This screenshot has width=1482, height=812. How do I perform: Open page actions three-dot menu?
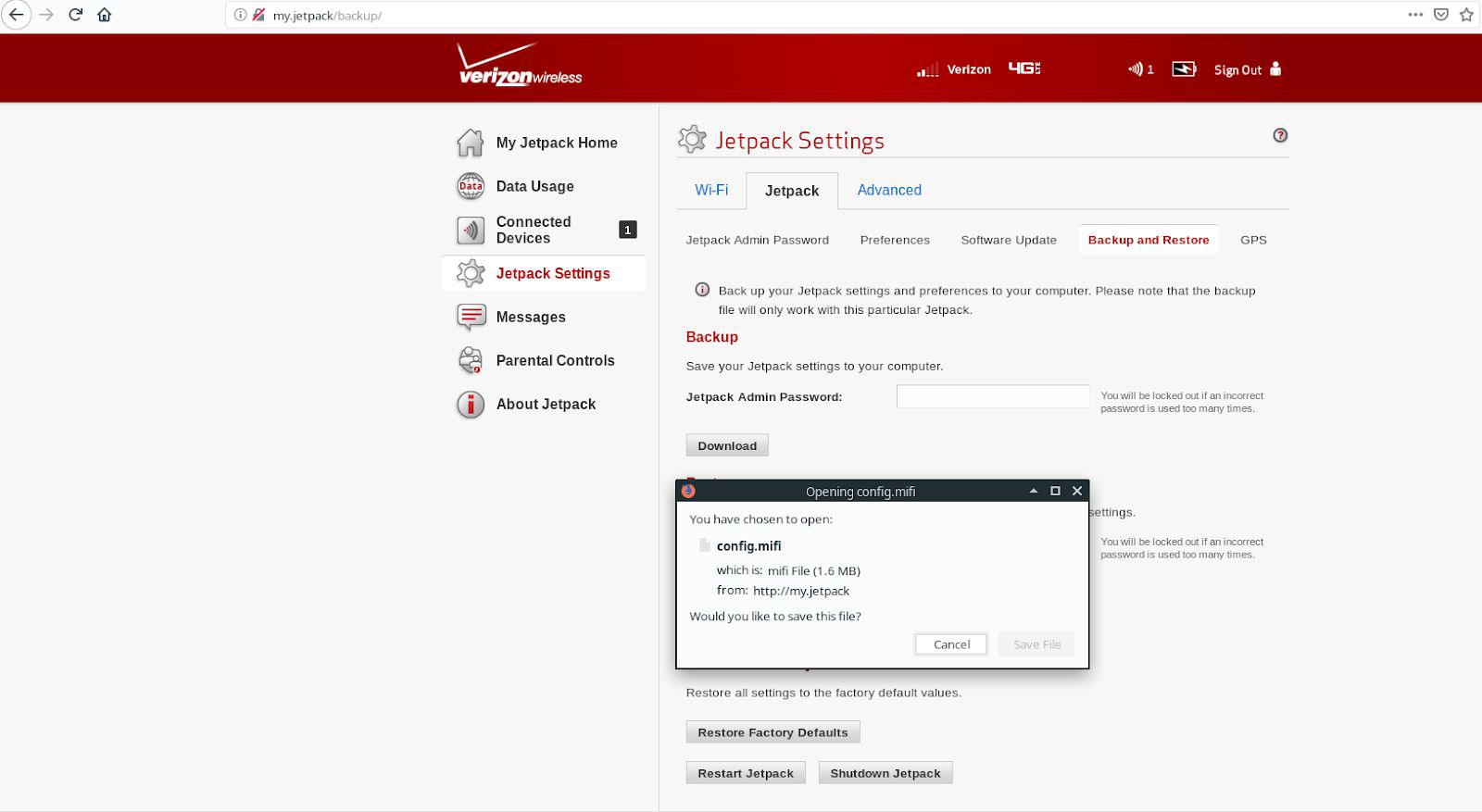1415,15
